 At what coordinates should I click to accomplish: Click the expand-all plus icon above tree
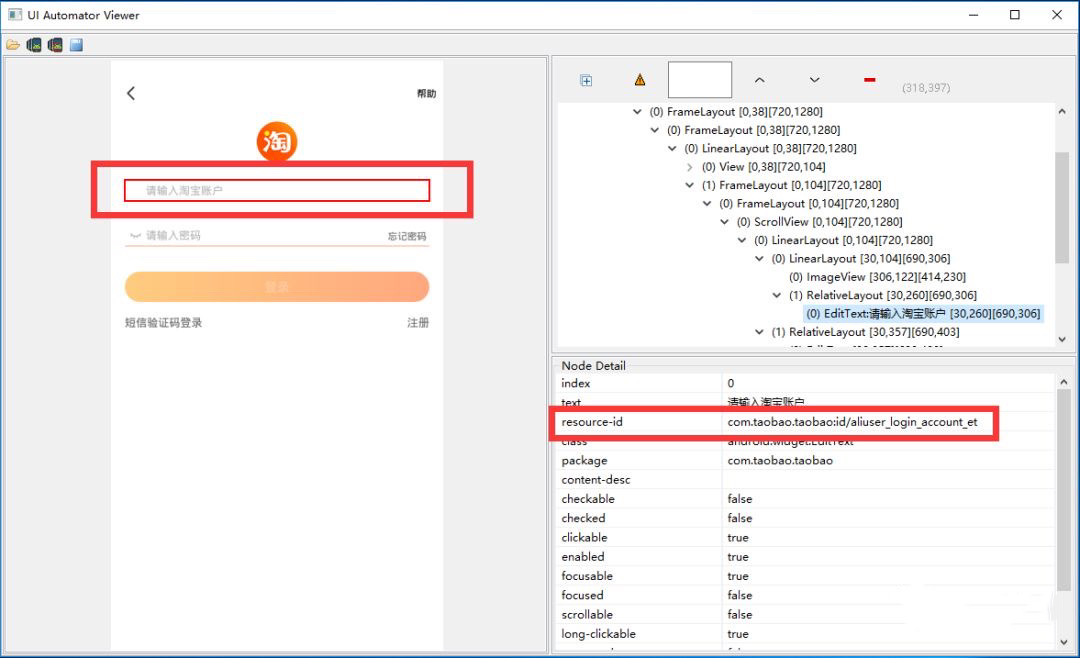pos(586,81)
